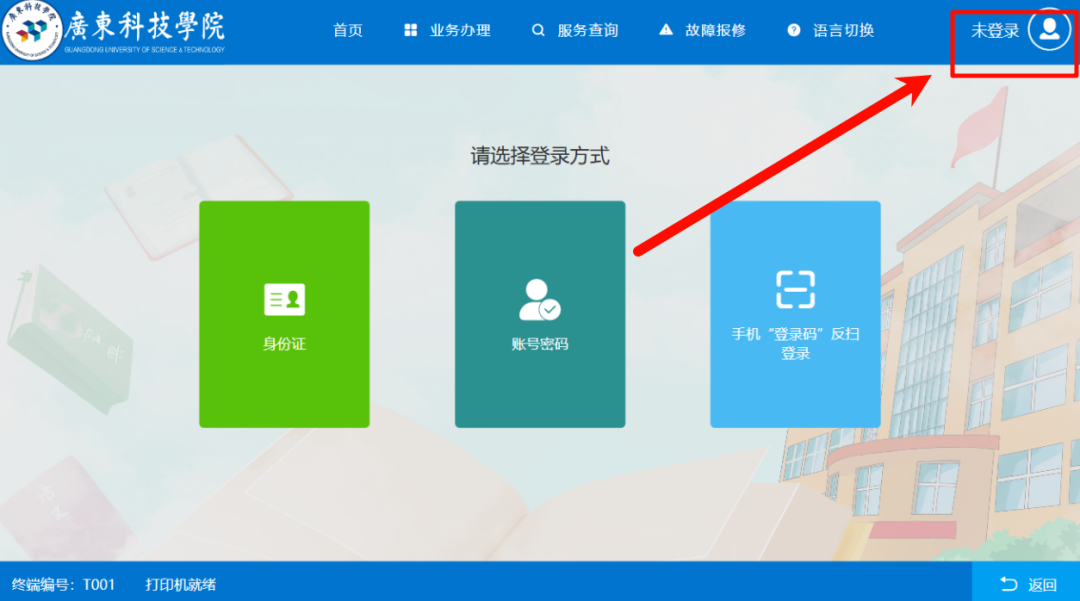The image size is (1080, 601).
Task: Select the 故障报修 menu item
Action: (716, 30)
